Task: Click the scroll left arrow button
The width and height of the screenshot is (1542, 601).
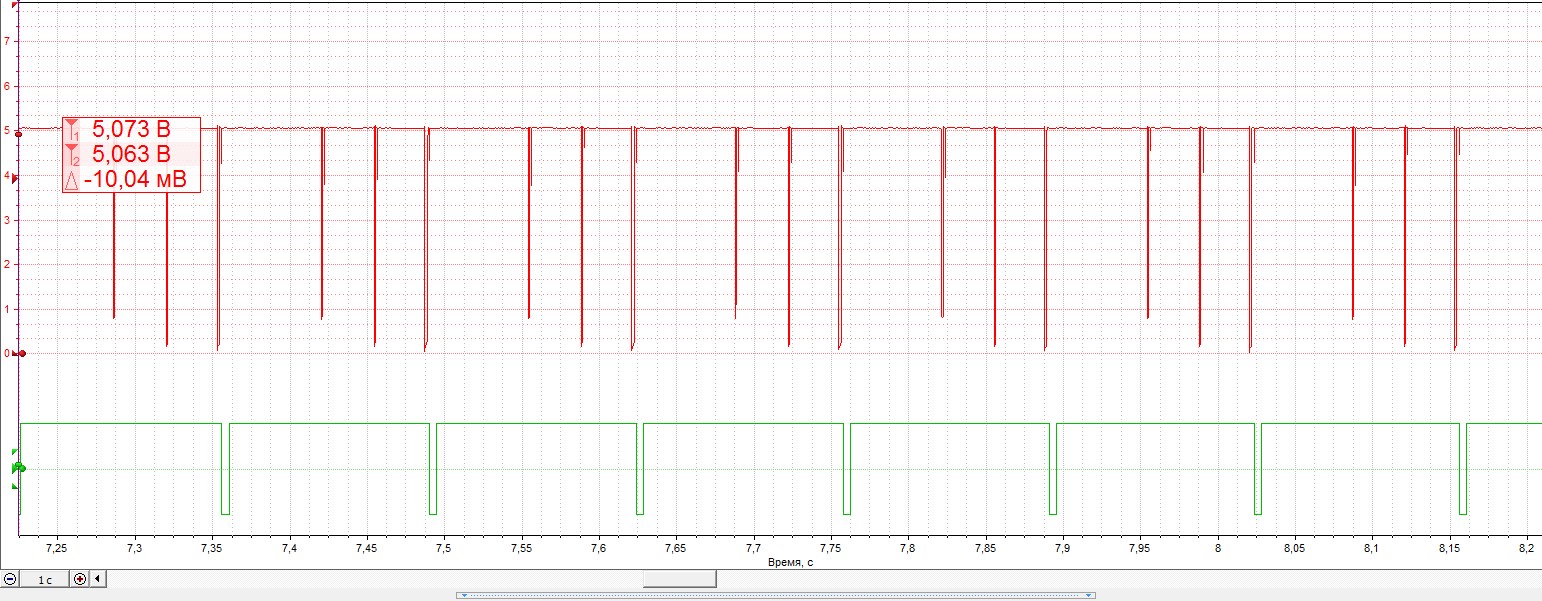Action: click(x=97, y=579)
